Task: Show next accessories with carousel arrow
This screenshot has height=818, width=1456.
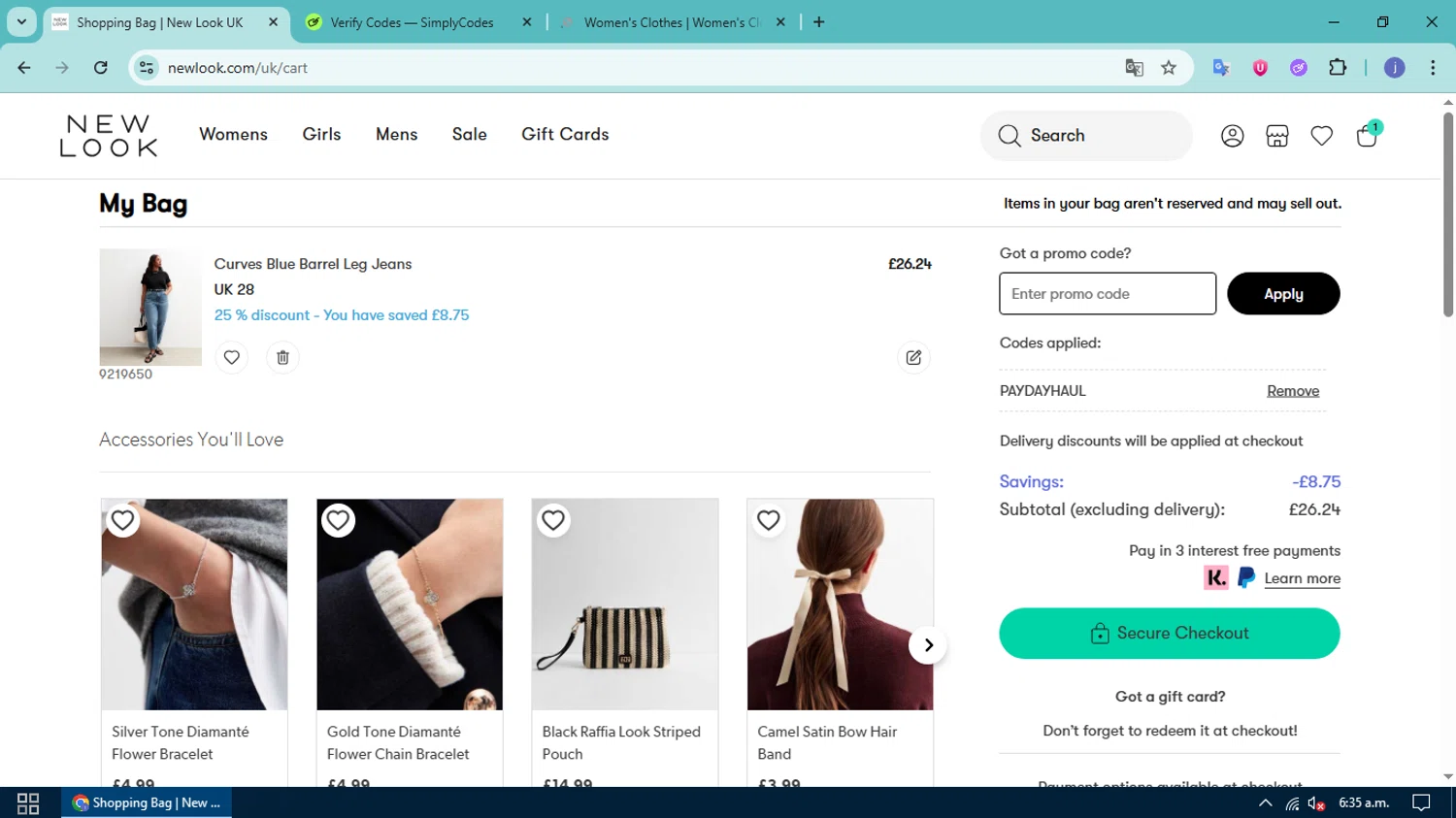Action: coord(928,645)
